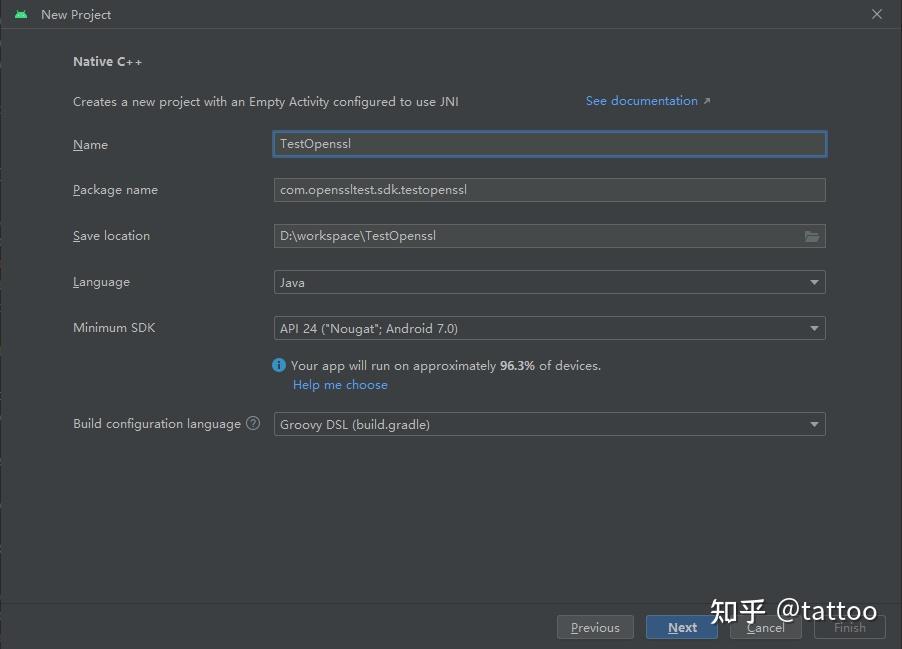Click the Android logo icon in title bar

pos(21,15)
